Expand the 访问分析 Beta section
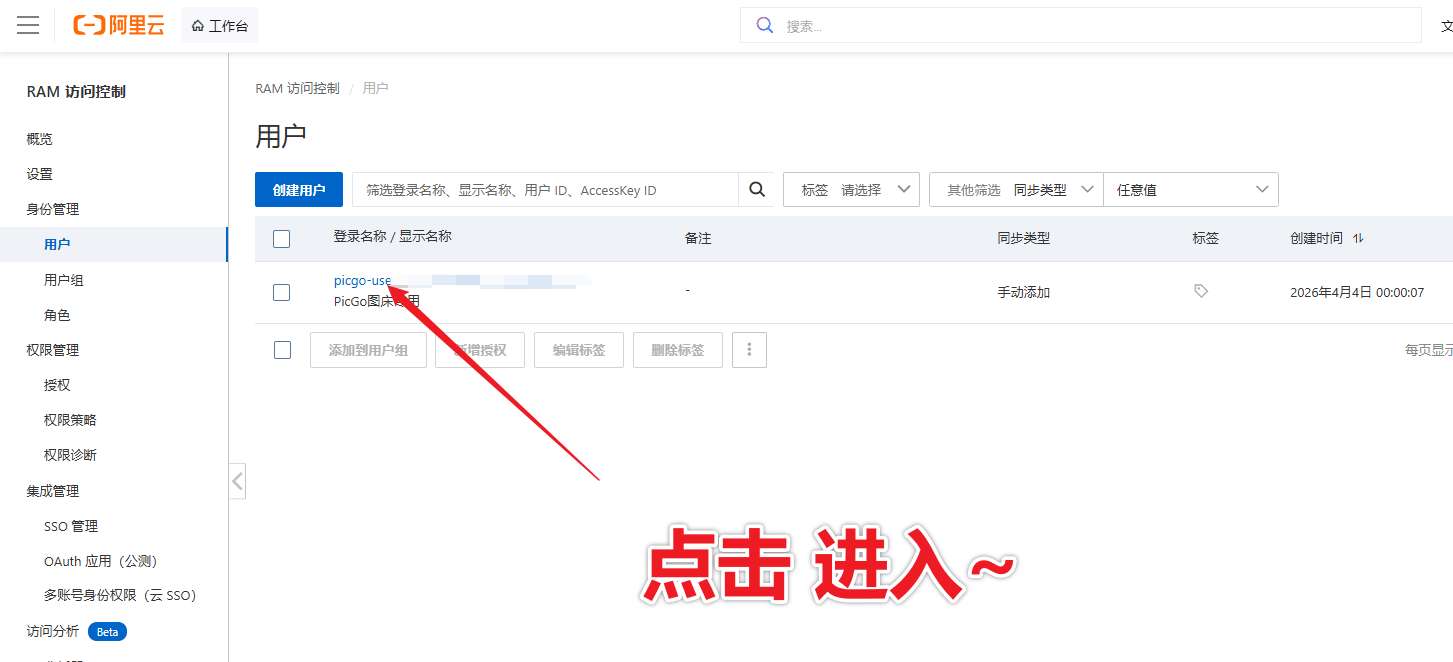Screen dimensions: 1453x662 click(76, 631)
